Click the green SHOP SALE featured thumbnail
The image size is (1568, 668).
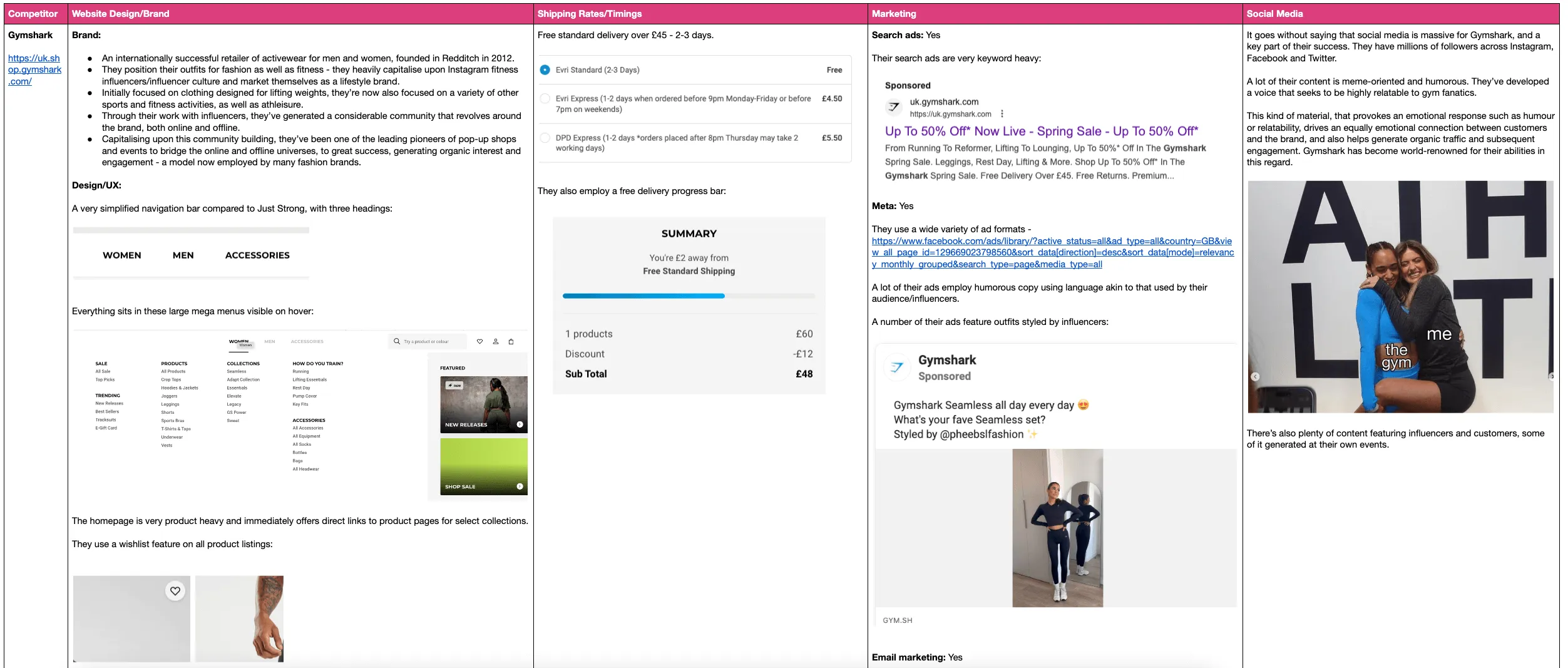(483, 466)
